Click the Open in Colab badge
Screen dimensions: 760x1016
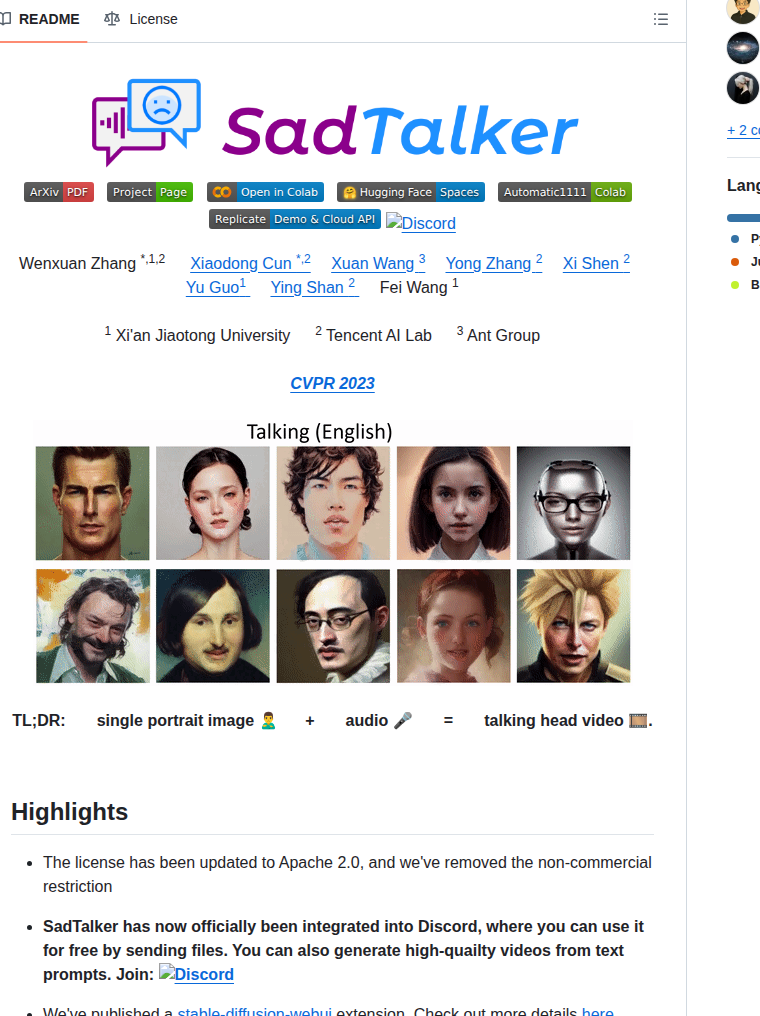pyautogui.click(x=265, y=192)
